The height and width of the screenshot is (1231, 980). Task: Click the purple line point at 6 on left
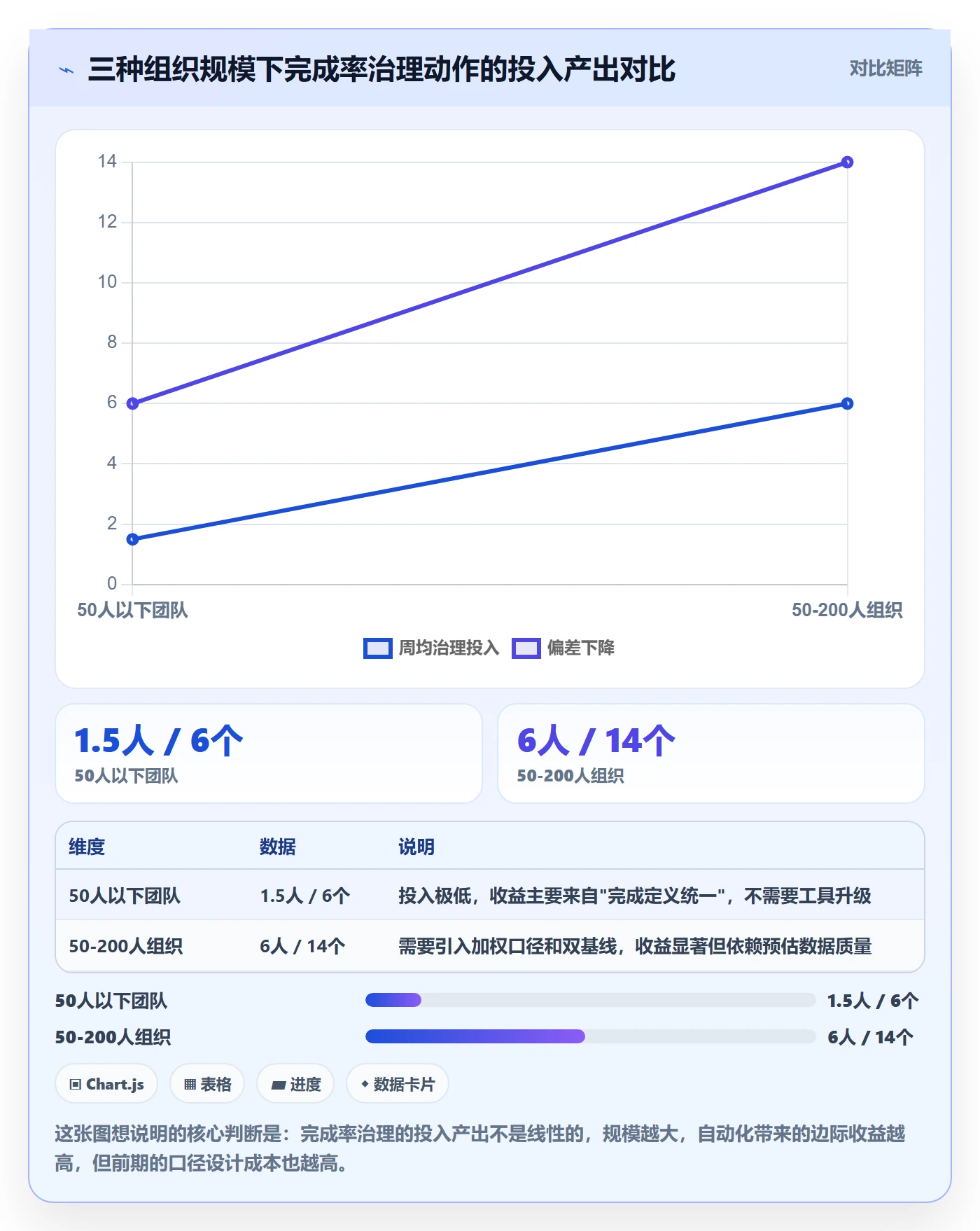point(132,403)
